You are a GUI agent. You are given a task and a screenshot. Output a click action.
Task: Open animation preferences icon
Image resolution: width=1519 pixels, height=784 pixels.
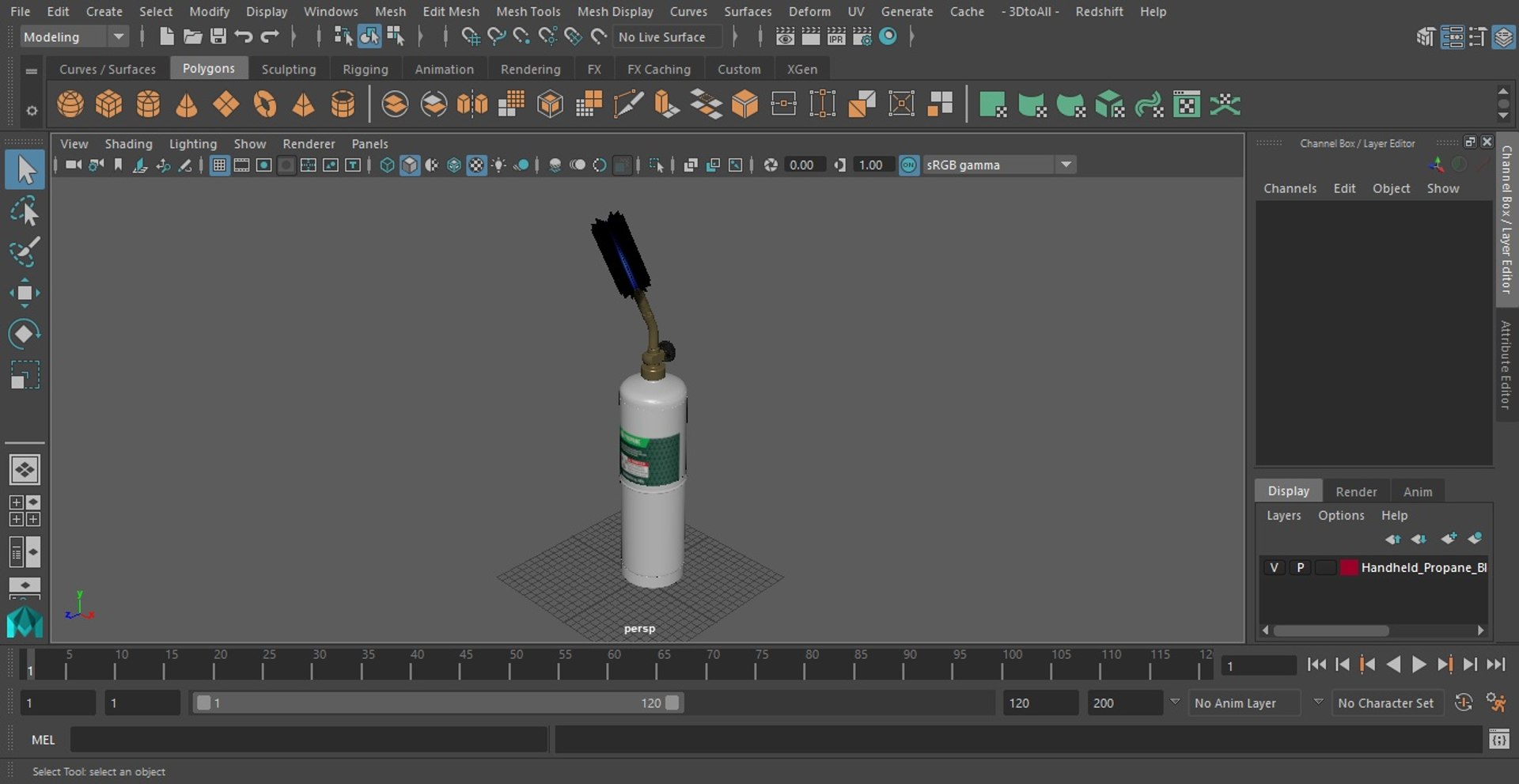(1496, 702)
